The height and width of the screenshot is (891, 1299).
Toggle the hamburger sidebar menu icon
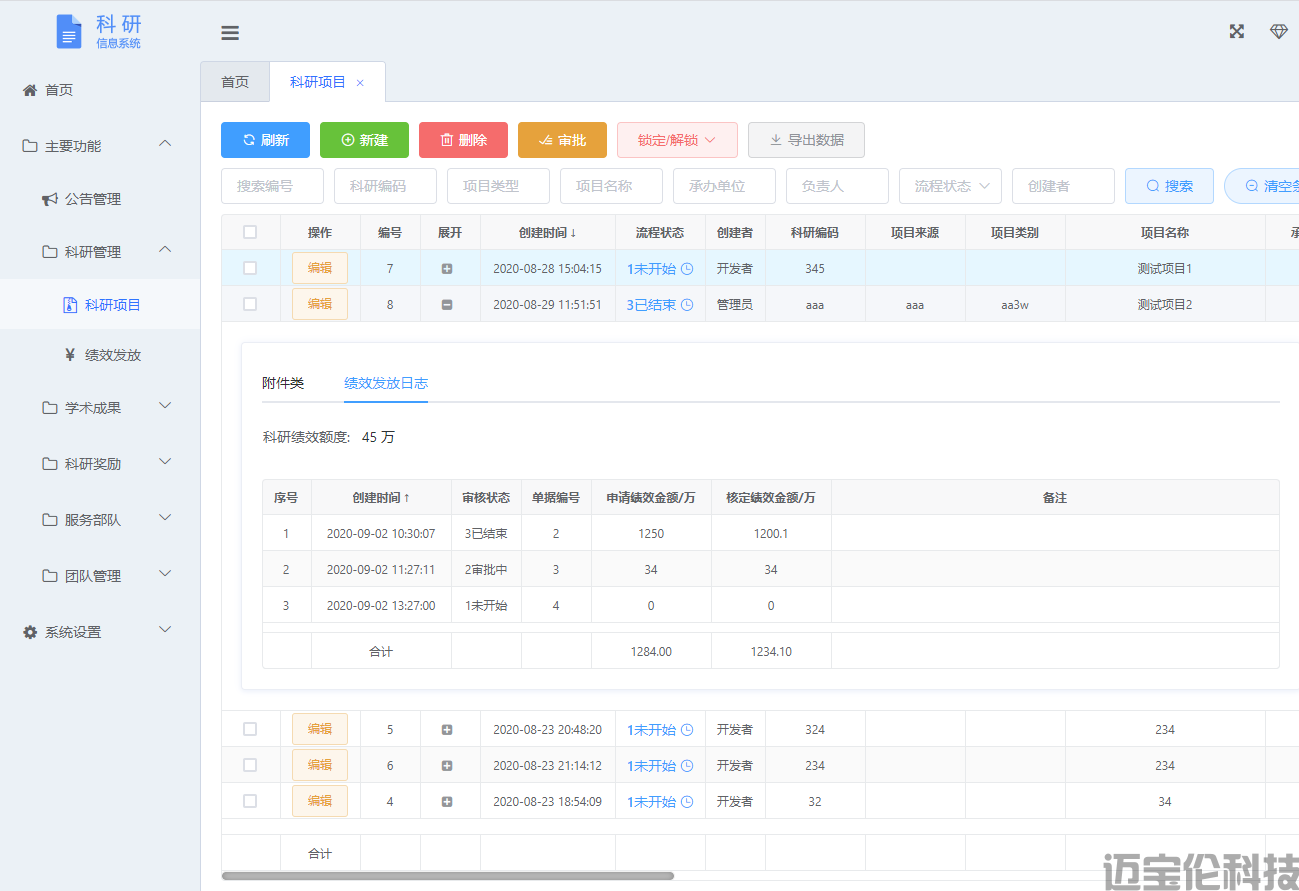tap(230, 33)
